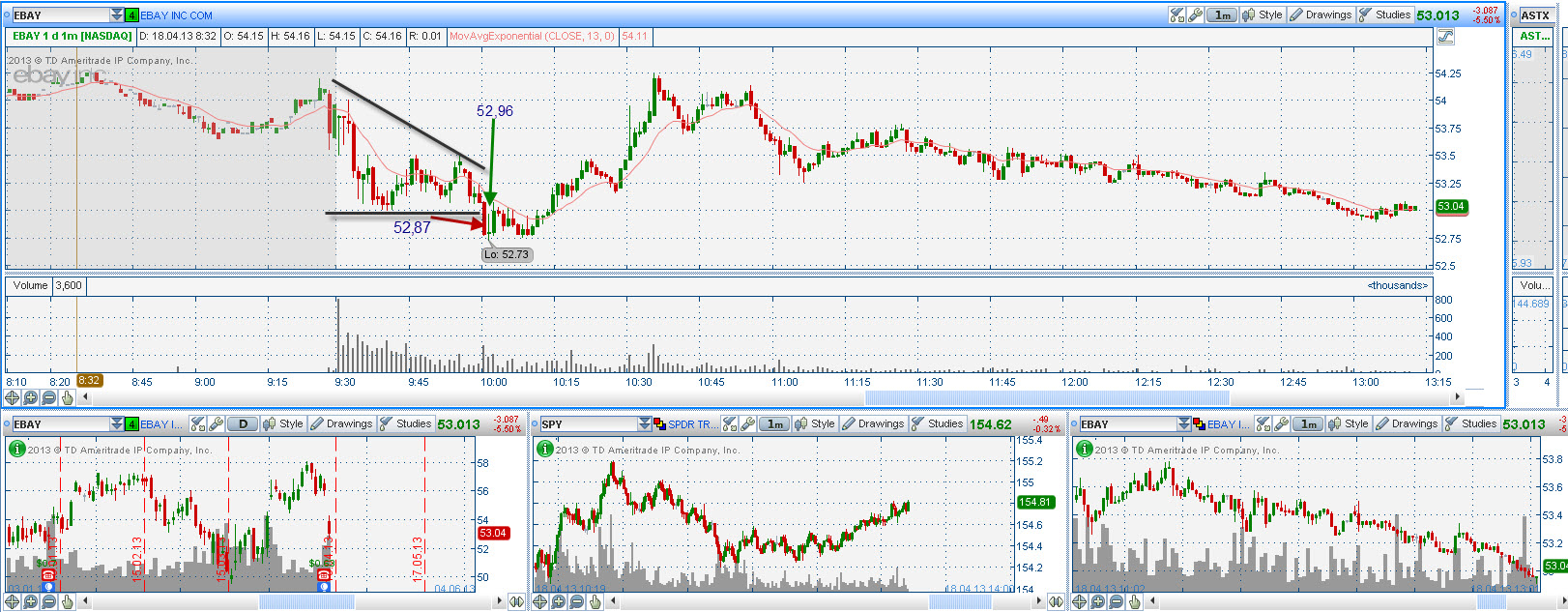
Task: Expand symbol dropdown in bottom-left EBAY chart
Action: pyautogui.click(x=117, y=424)
